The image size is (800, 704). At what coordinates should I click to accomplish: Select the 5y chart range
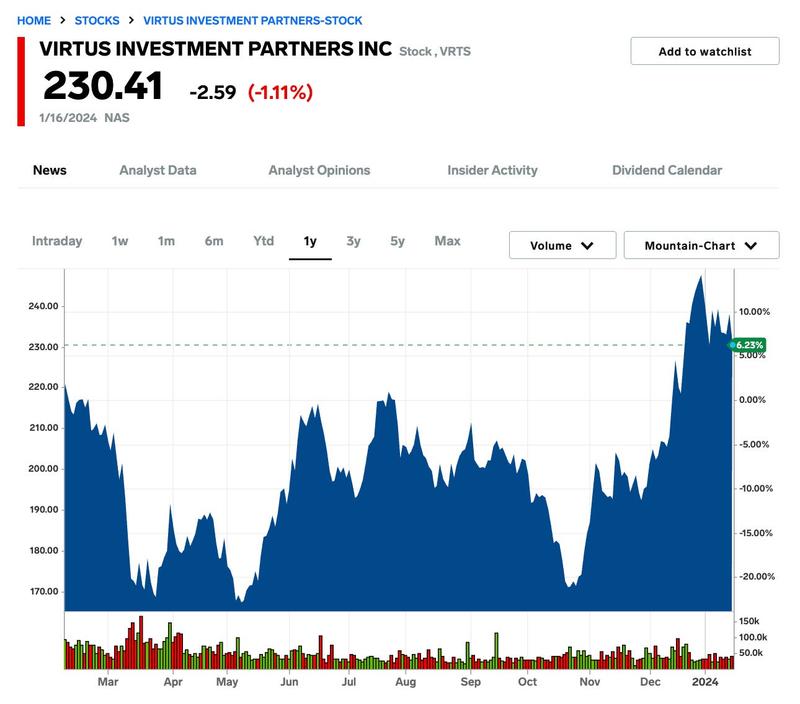[x=397, y=241]
